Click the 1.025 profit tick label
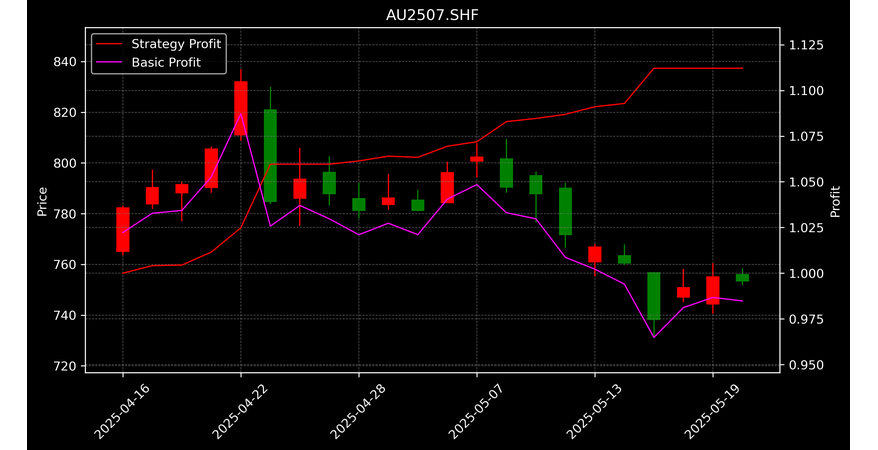The height and width of the screenshot is (450, 878). (x=806, y=228)
